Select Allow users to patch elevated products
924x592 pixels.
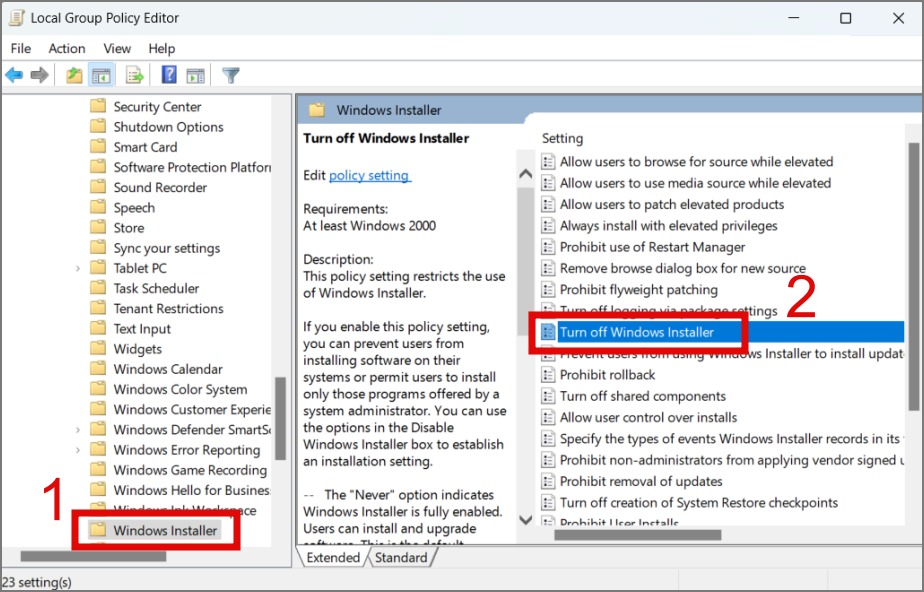672,204
